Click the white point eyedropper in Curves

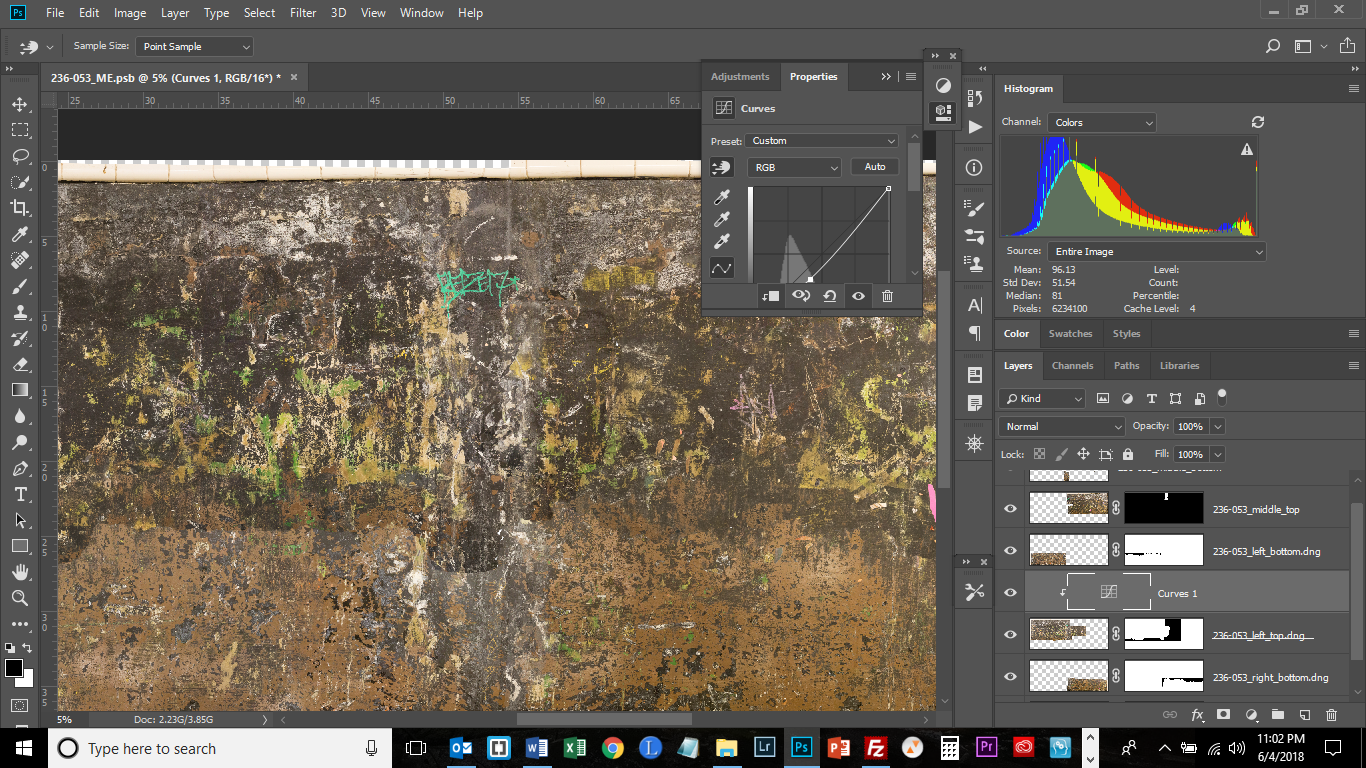pos(722,241)
